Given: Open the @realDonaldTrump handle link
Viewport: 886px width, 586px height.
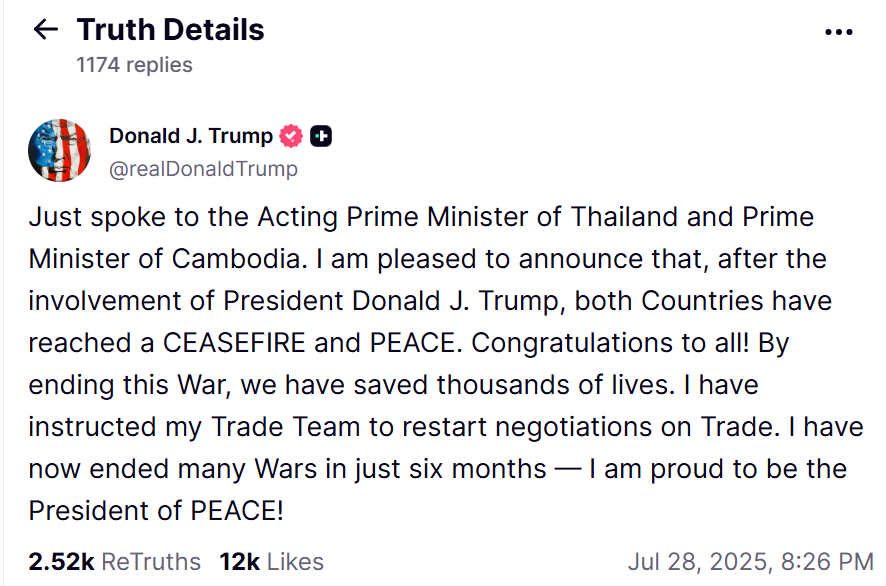Looking at the screenshot, I should click(x=203, y=169).
